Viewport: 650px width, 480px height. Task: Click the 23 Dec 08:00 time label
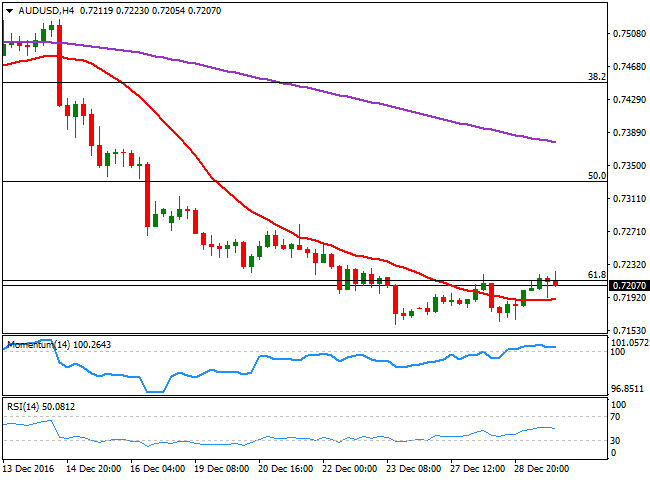coord(414,469)
